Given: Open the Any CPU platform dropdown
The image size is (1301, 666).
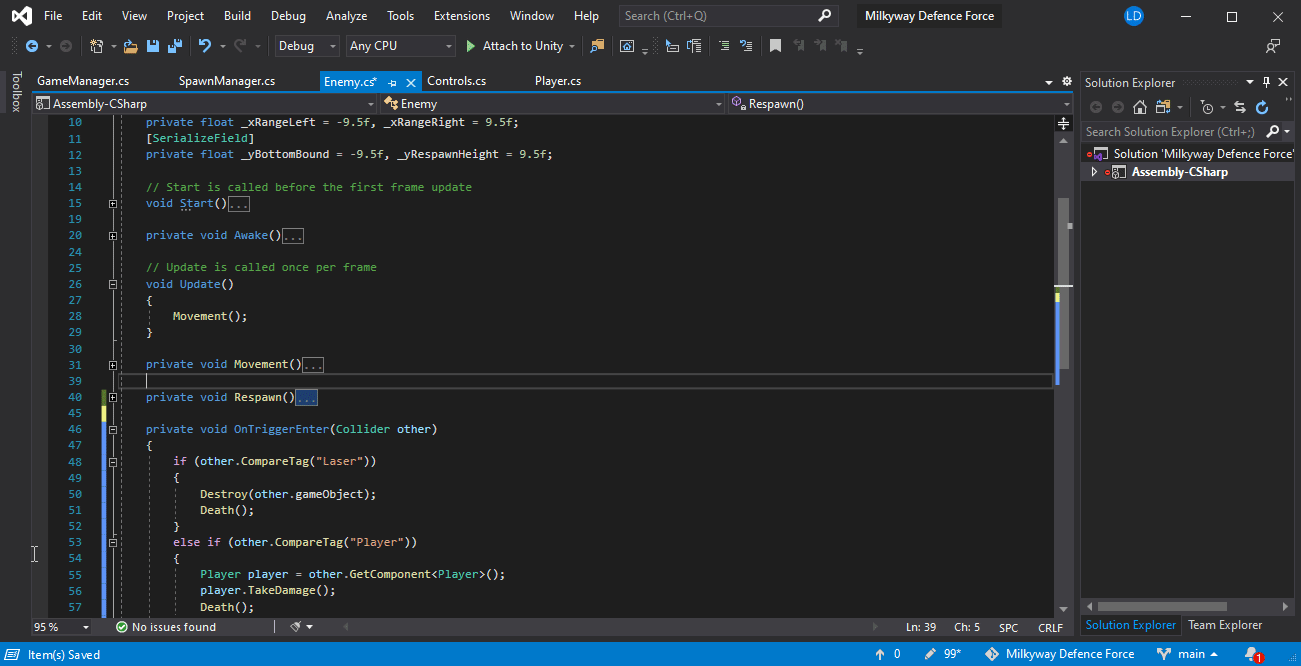Looking at the screenshot, I should [x=401, y=46].
